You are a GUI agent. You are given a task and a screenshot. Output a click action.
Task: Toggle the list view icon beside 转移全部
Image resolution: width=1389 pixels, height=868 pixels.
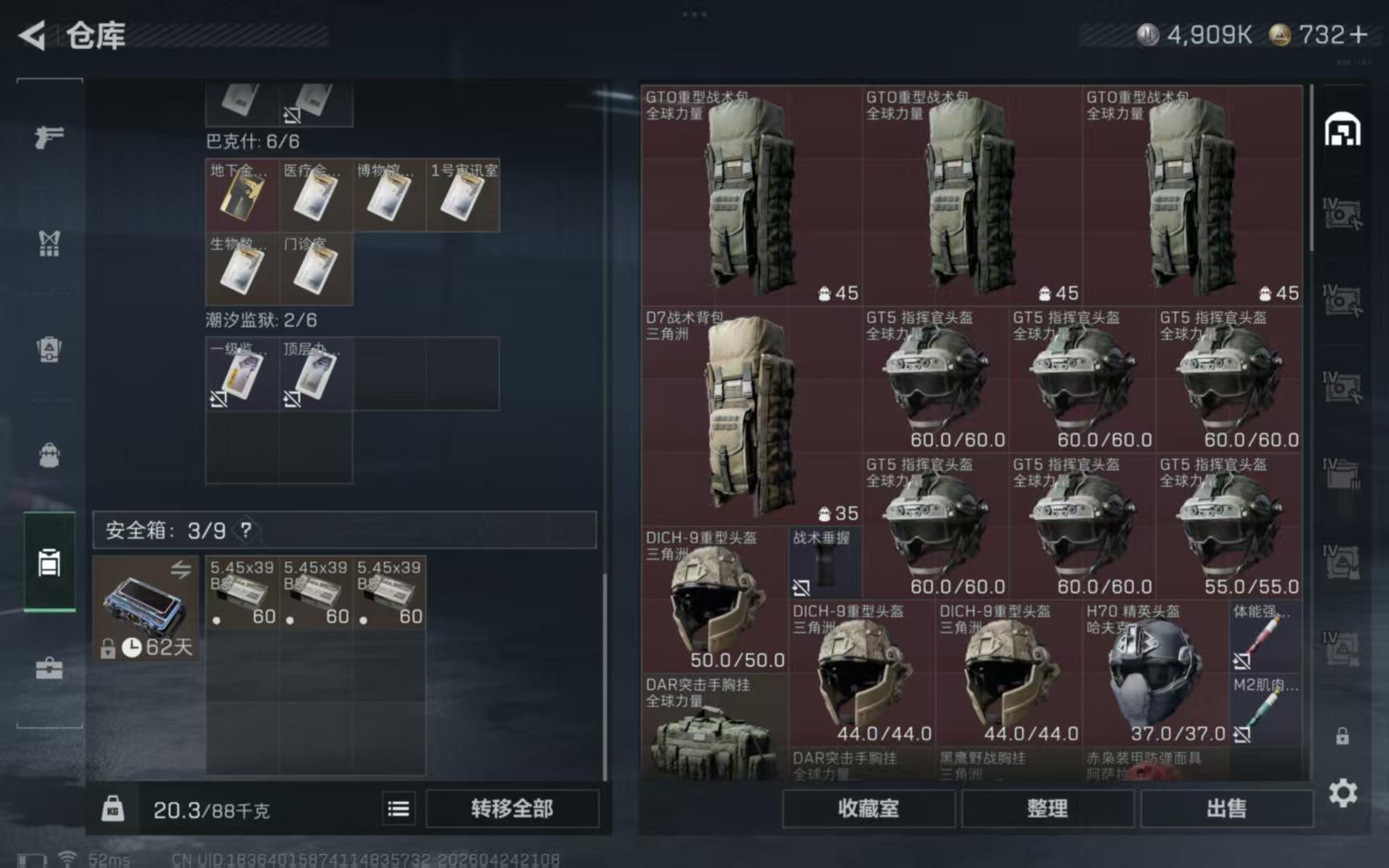pos(399,809)
